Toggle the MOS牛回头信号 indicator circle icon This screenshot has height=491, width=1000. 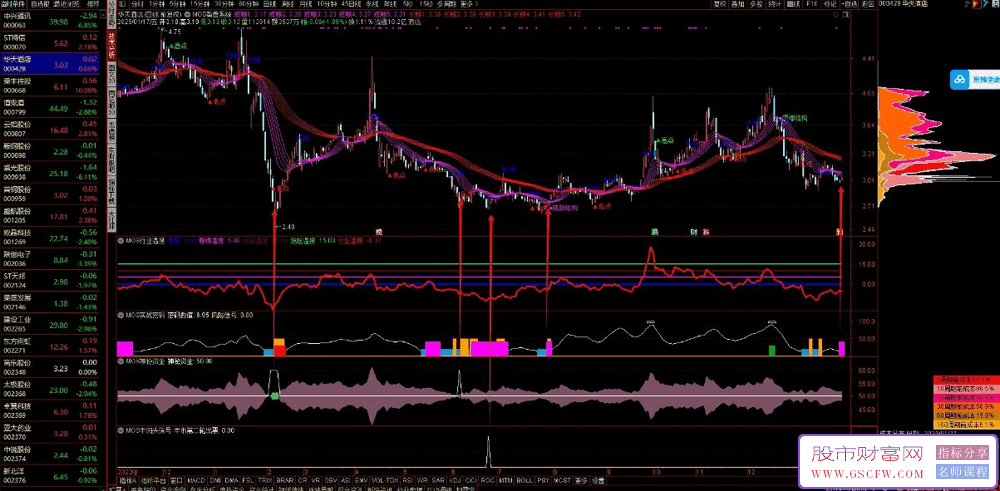point(121,430)
